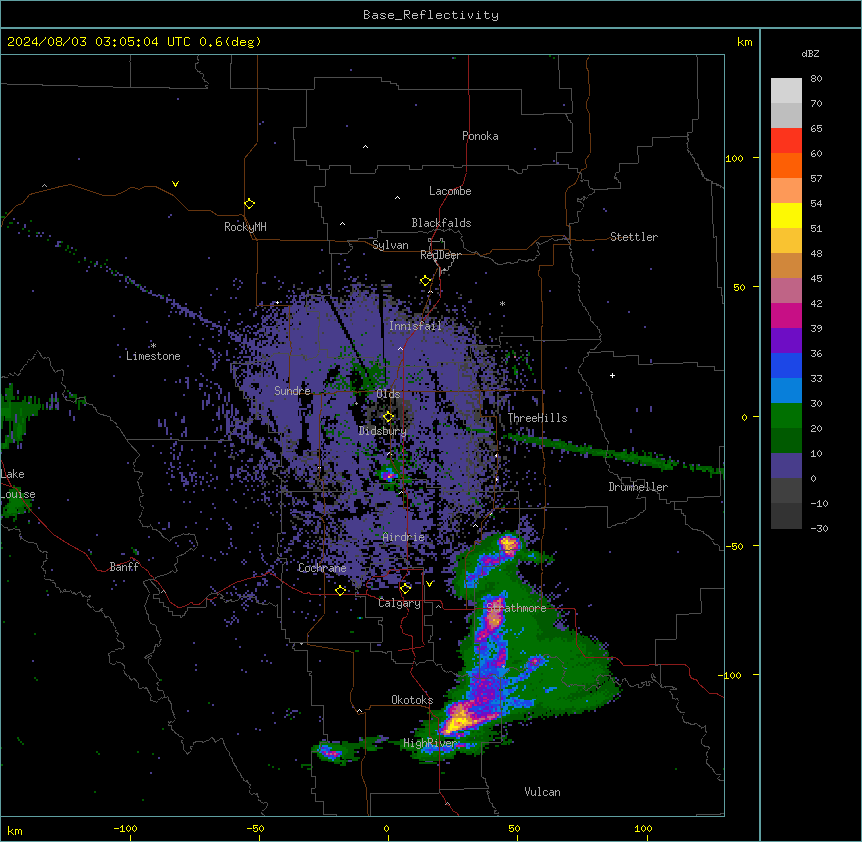The height and width of the screenshot is (842, 862).
Task: Pick the bright yellow 51-54 dBZ swatch
Action: pos(786,215)
